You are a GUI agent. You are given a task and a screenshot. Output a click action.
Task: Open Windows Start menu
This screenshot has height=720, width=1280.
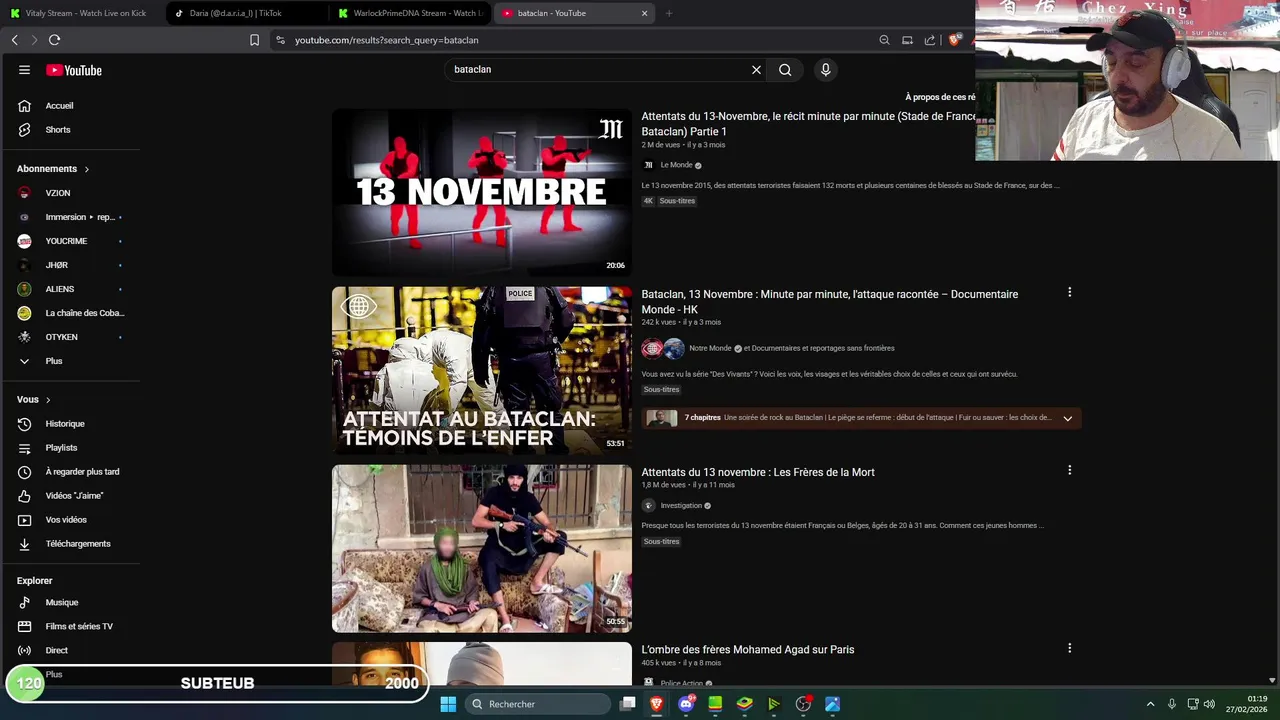448,704
